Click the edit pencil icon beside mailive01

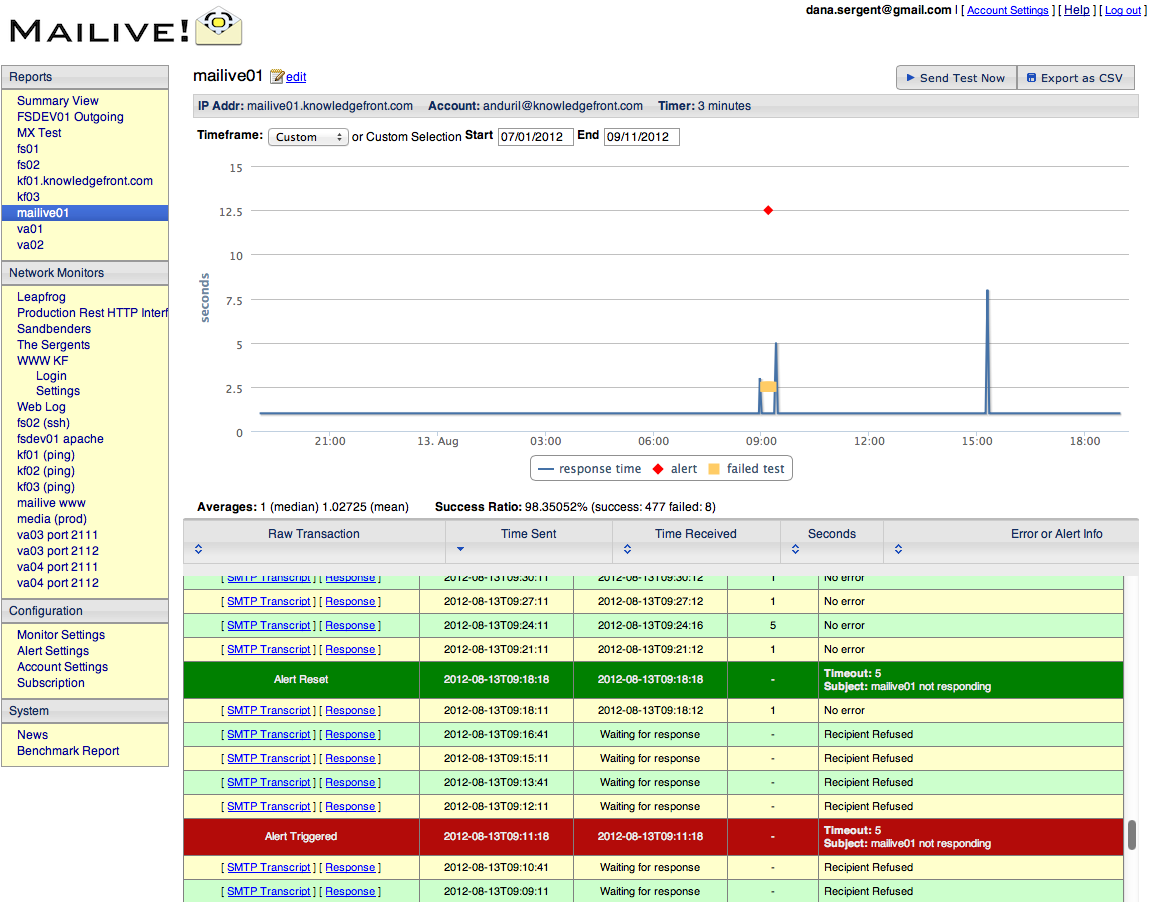pos(277,77)
